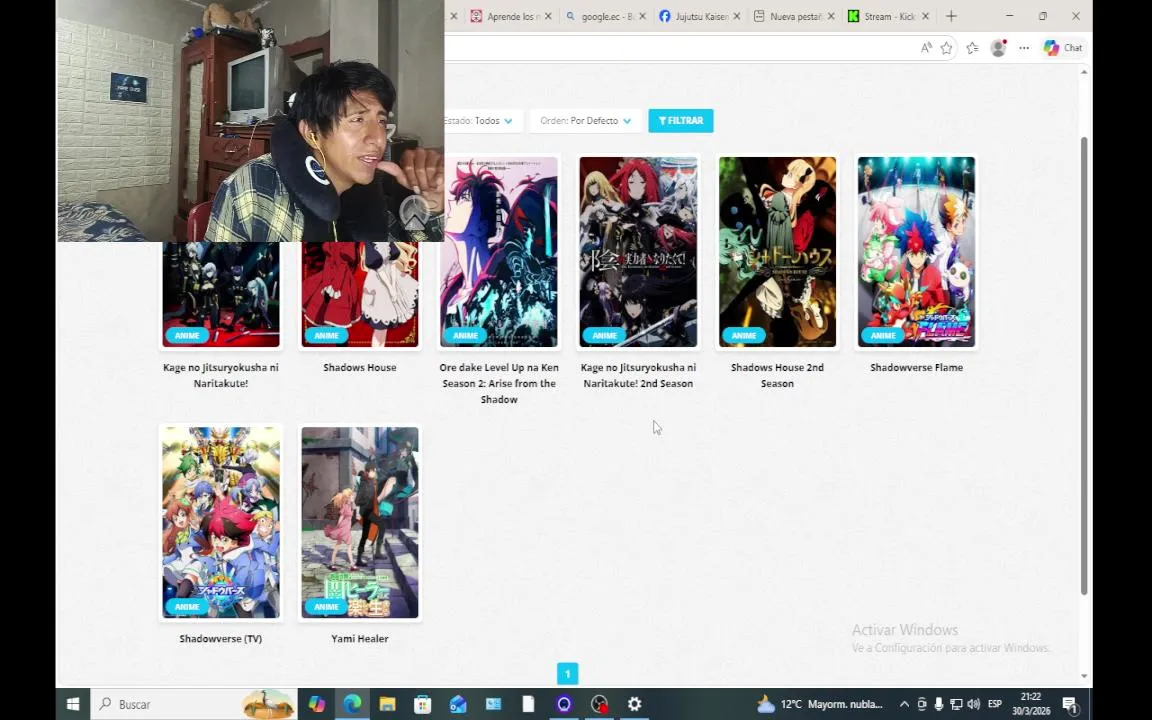Open the weather widget showing 12°C
Viewport: 1152px width, 720px height.
click(x=820, y=704)
